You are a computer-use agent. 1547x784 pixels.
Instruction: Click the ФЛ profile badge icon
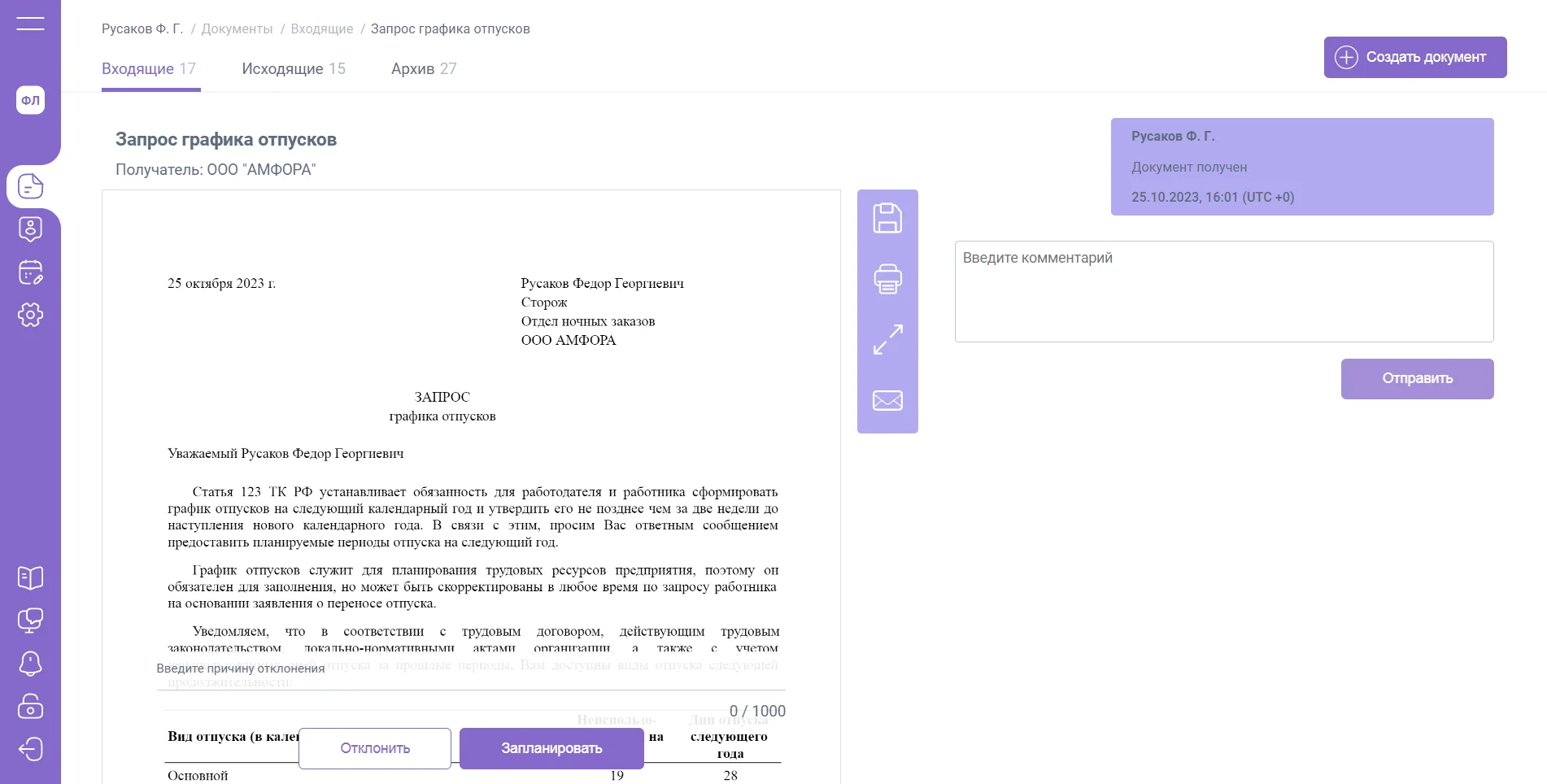point(30,100)
